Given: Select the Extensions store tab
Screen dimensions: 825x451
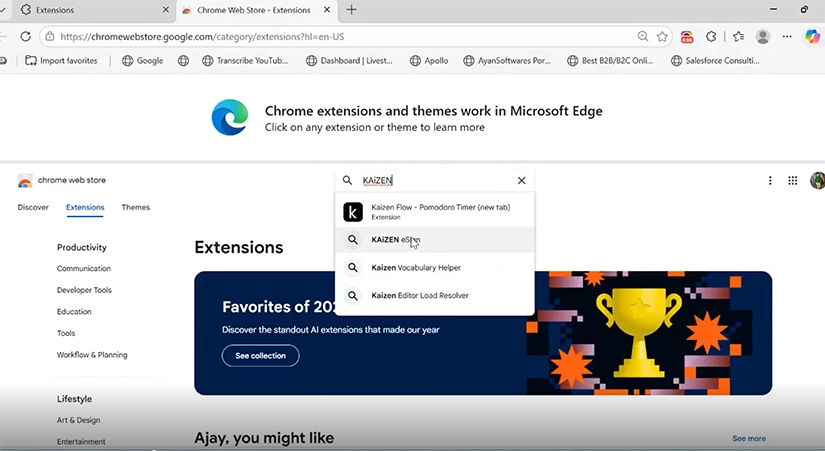Looking at the screenshot, I should (85, 207).
